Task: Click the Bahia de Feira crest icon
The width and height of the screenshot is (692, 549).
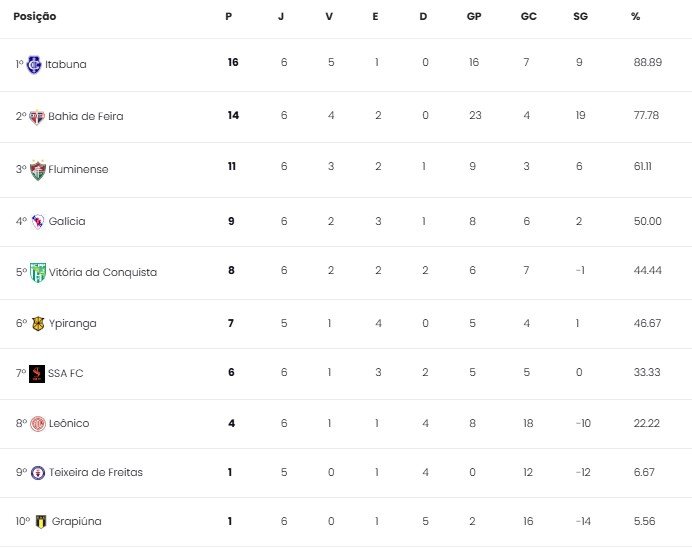Action: (37, 116)
